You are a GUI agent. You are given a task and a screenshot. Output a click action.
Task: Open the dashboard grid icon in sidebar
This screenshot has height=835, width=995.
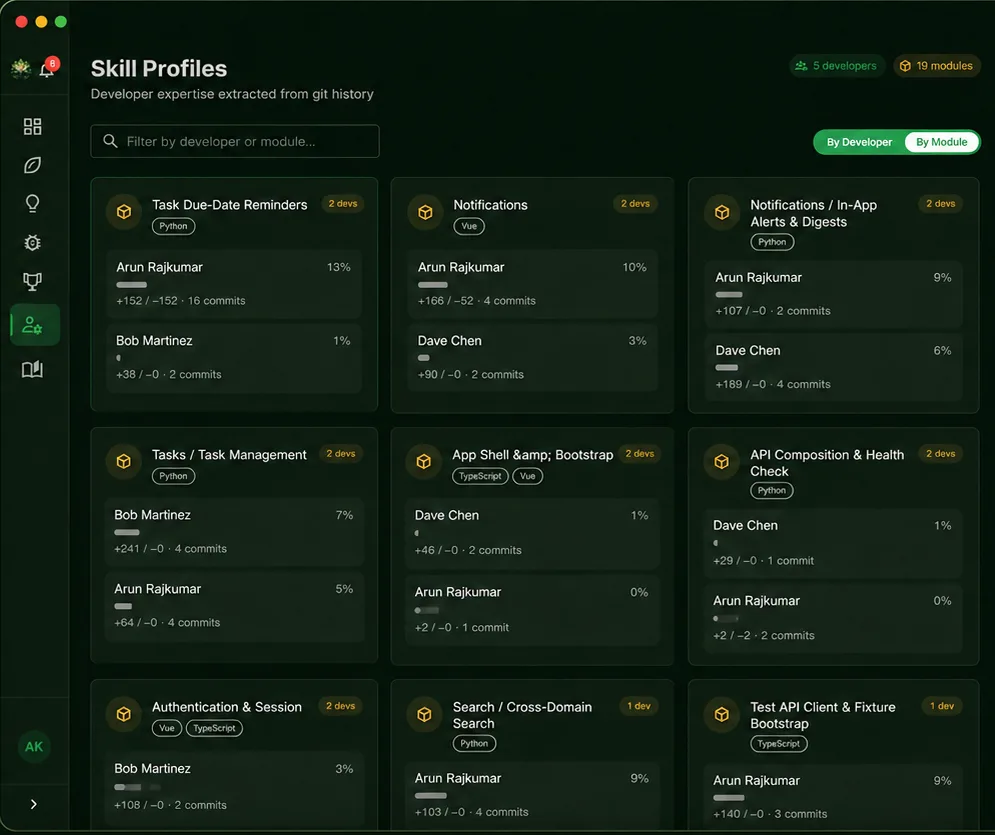(32, 126)
